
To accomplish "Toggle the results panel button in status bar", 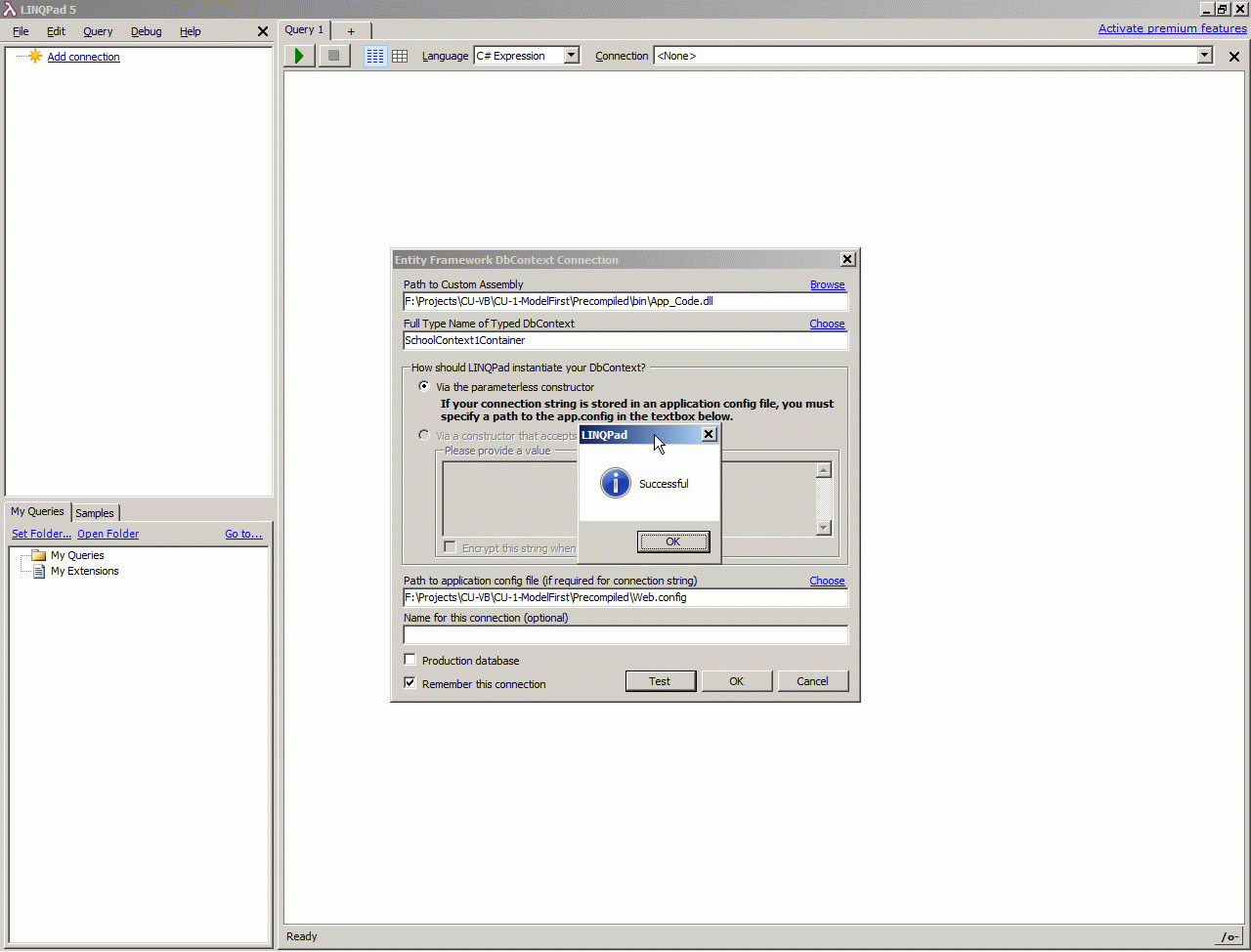I will [1229, 937].
